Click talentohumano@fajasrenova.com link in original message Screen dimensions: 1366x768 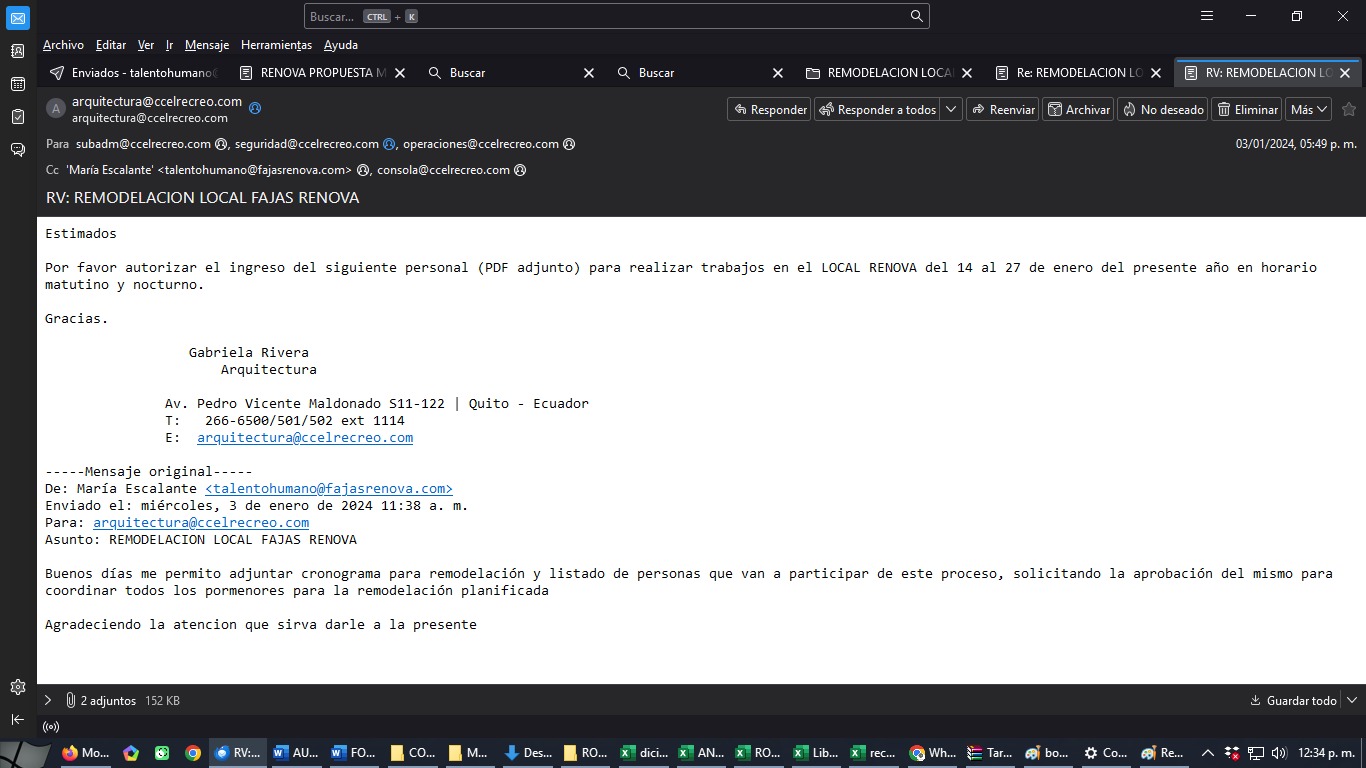click(329, 489)
